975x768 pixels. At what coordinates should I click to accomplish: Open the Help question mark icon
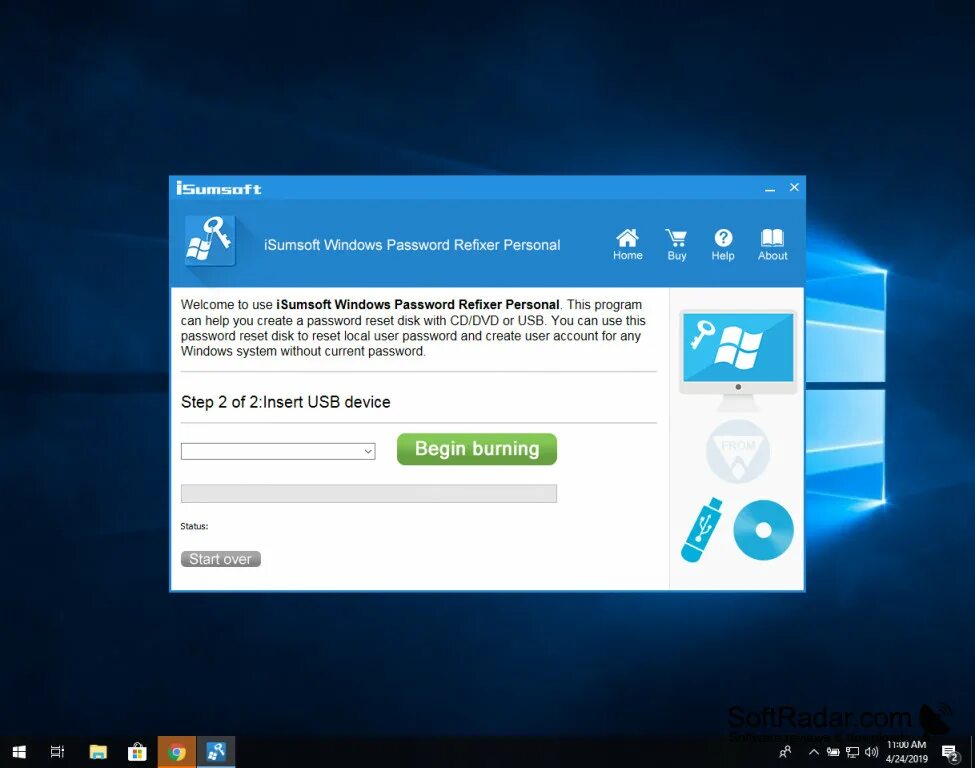(x=723, y=244)
